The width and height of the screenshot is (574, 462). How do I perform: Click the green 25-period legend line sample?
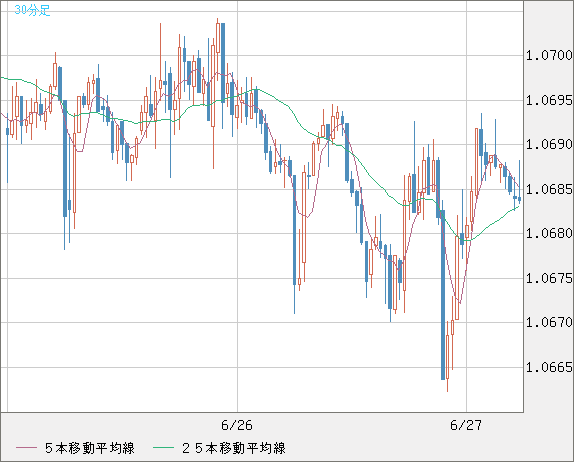163,448
